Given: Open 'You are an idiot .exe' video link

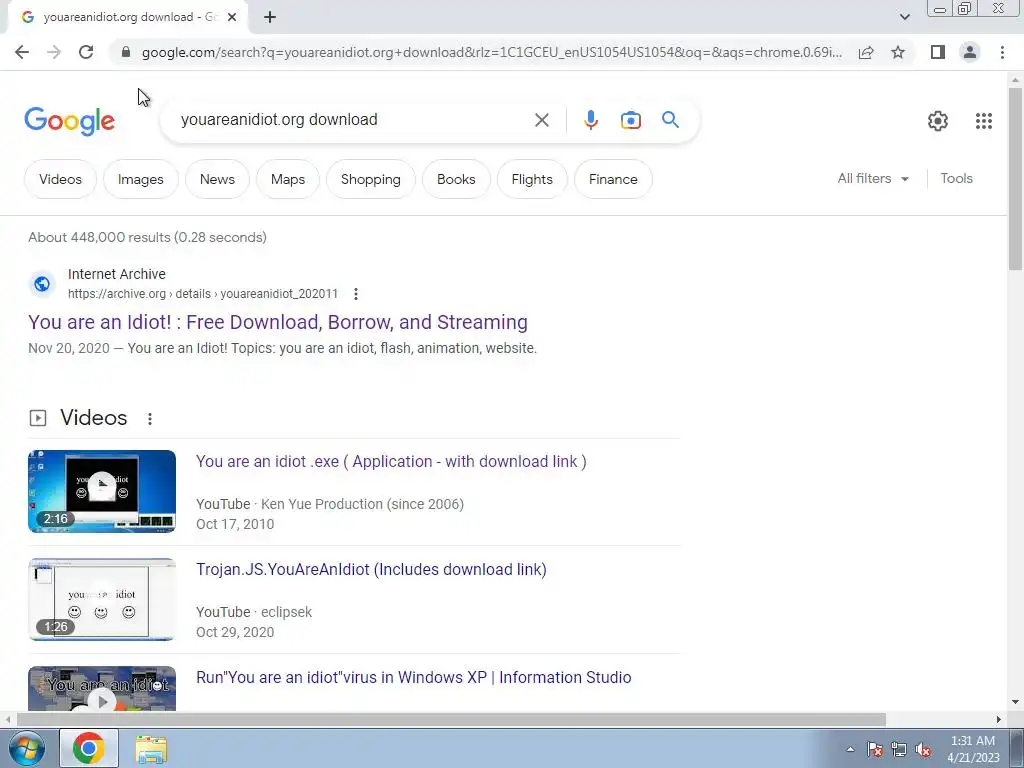Looking at the screenshot, I should pos(391,462).
